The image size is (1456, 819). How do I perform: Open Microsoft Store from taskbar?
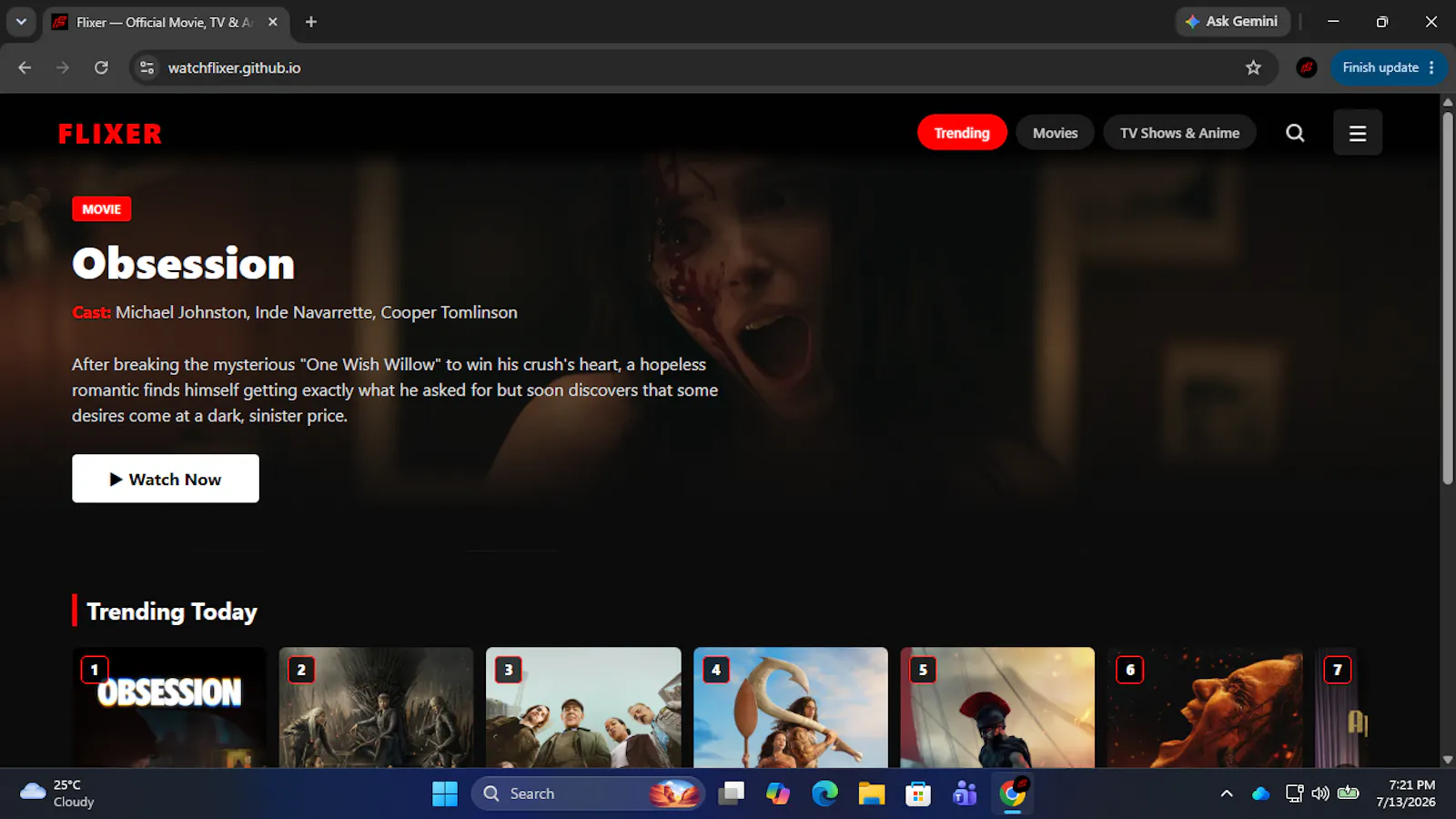[918, 794]
